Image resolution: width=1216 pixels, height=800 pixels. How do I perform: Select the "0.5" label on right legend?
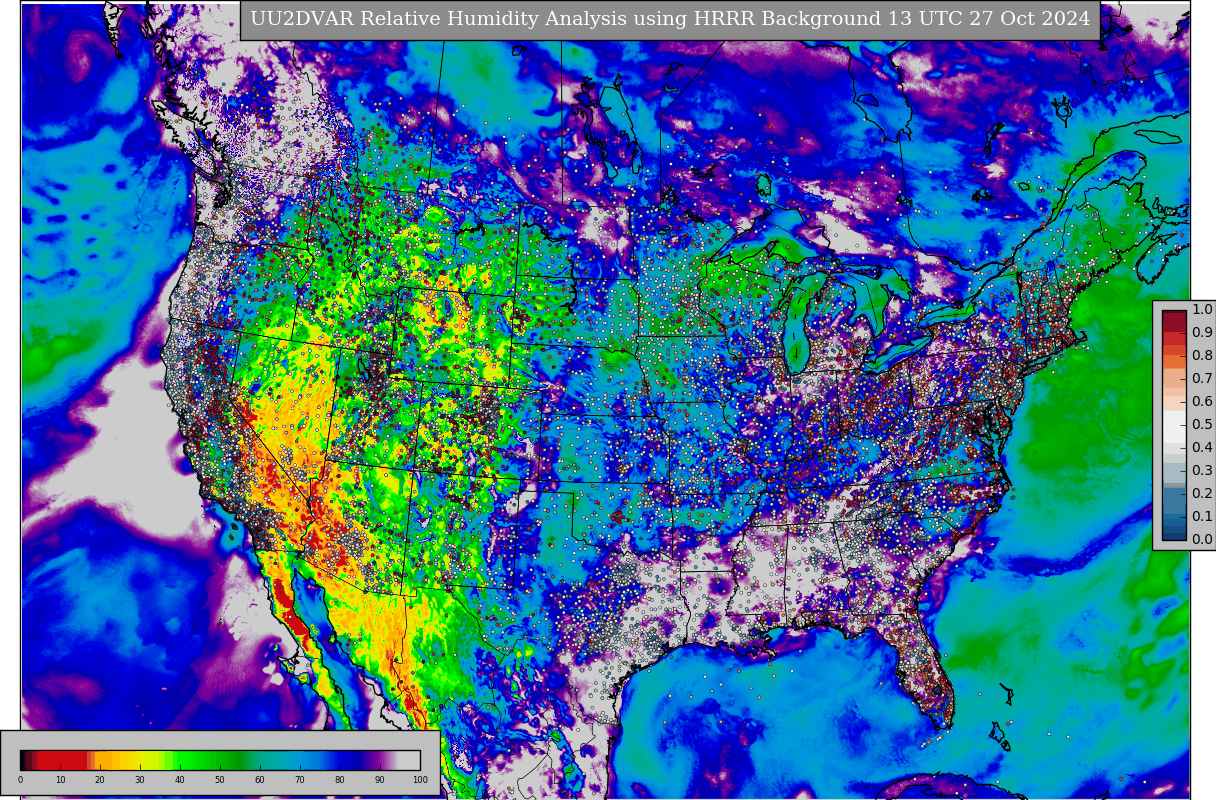click(1202, 424)
